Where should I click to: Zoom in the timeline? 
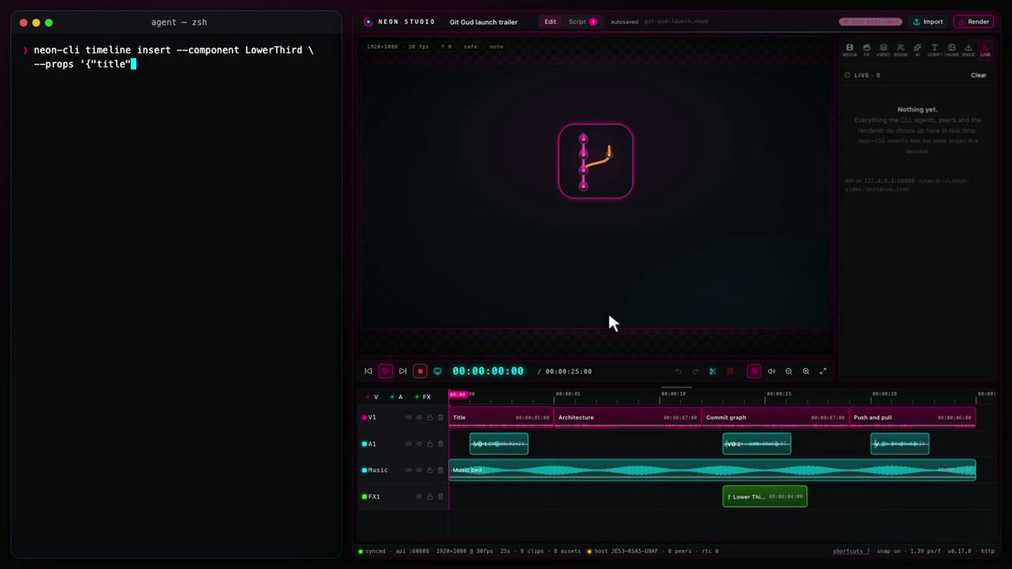[x=806, y=372]
